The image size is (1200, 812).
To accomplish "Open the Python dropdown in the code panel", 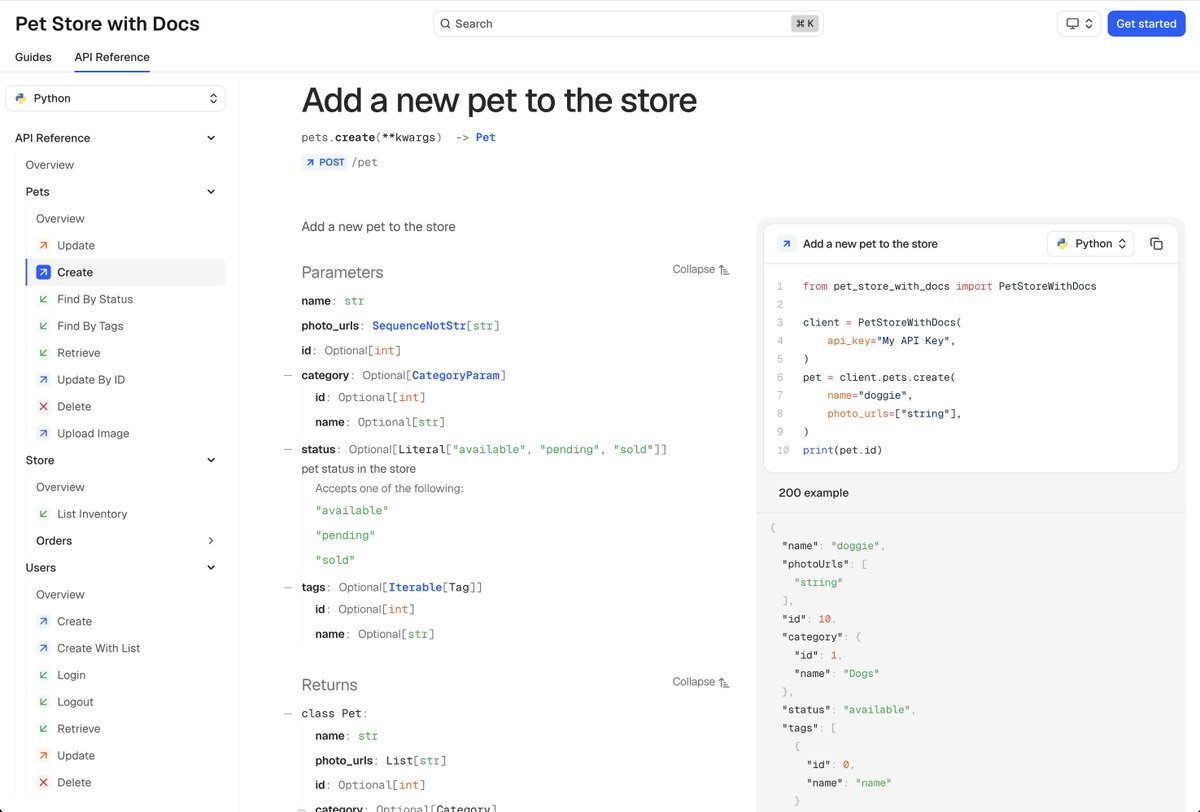I will pyautogui.click(x=1090, y=243).
